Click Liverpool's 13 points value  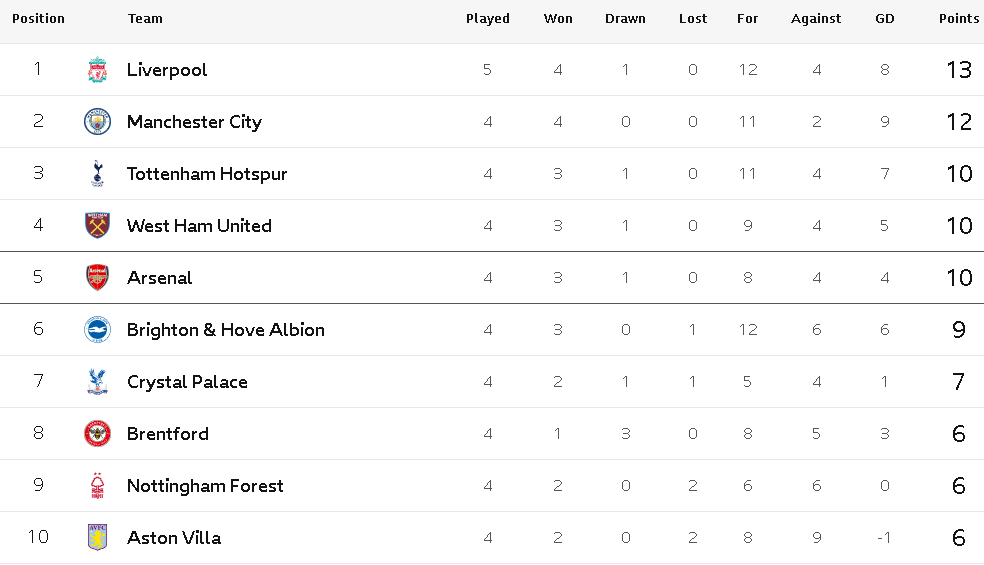tap(959, 70)
